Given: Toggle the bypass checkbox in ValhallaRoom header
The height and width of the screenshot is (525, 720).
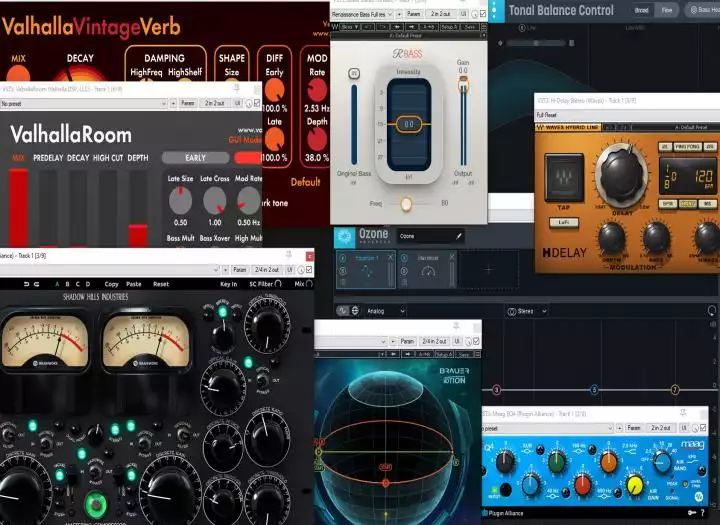Looking at the screenshot, I should pos(257,103).
